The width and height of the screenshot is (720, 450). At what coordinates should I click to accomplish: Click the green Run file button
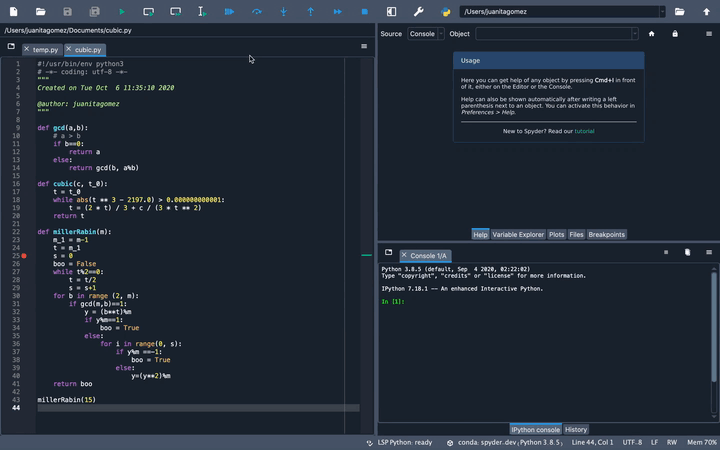point(122,11)
